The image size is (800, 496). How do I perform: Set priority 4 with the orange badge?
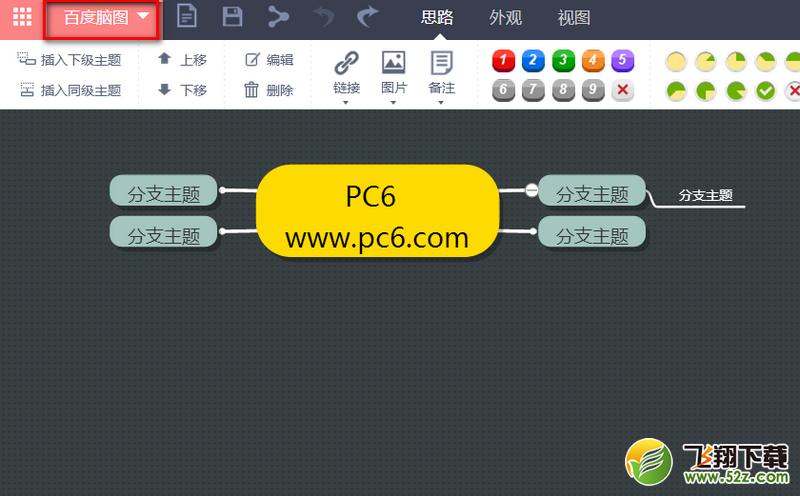[592, 61]
